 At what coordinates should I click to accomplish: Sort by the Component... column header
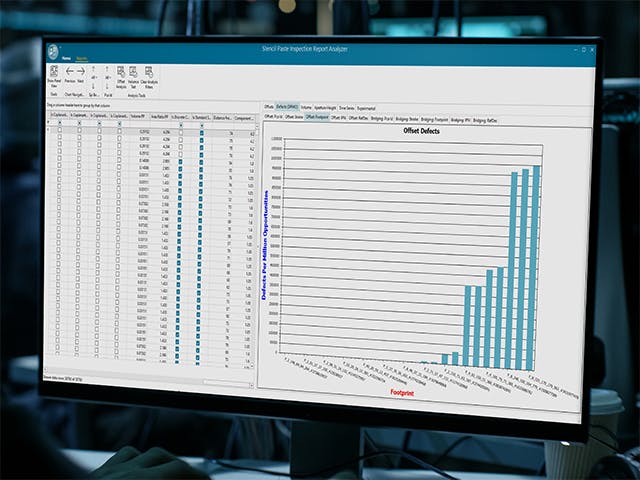[244, 119]
